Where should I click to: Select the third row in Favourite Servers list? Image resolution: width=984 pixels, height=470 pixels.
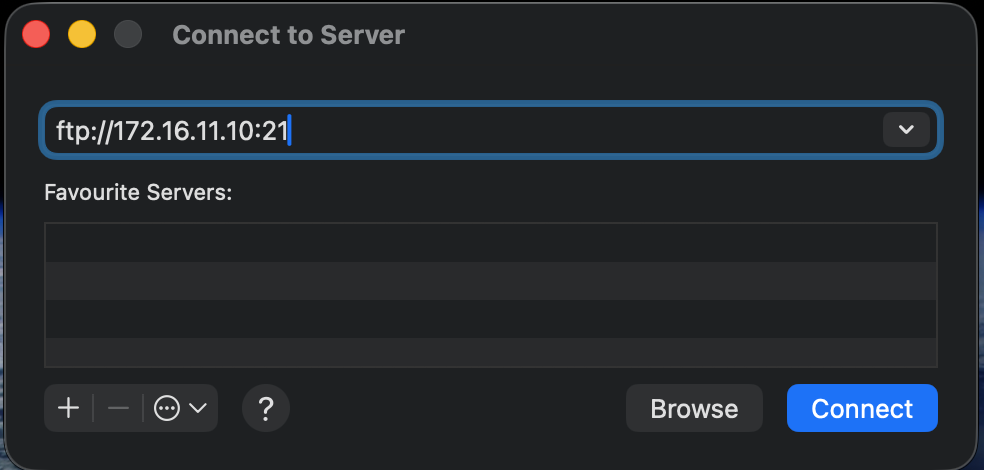pos(490,319)
